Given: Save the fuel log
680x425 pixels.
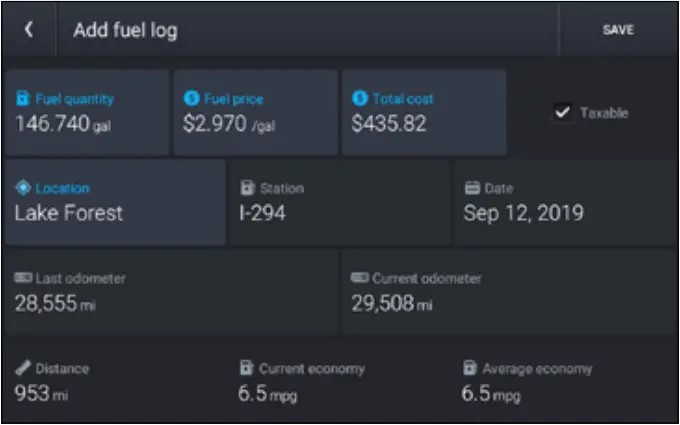Looking at the screenshot, I should (618, 30).
